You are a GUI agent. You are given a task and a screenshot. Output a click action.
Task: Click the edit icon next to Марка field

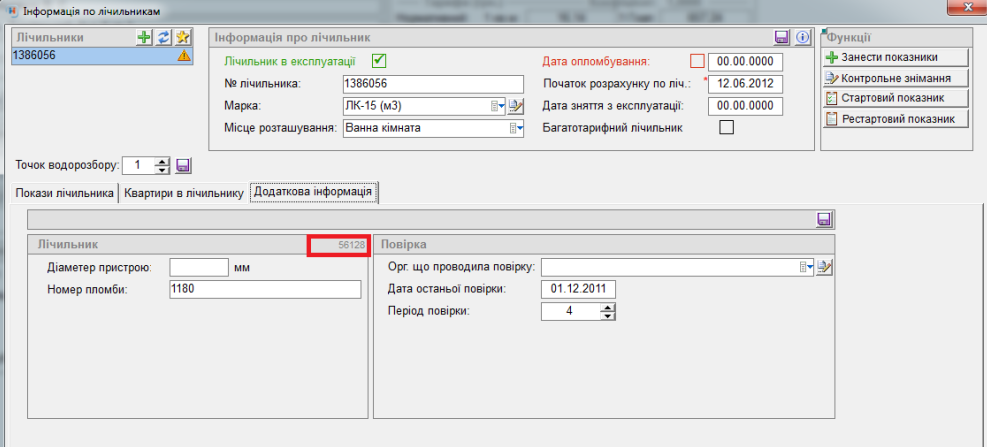516,106
